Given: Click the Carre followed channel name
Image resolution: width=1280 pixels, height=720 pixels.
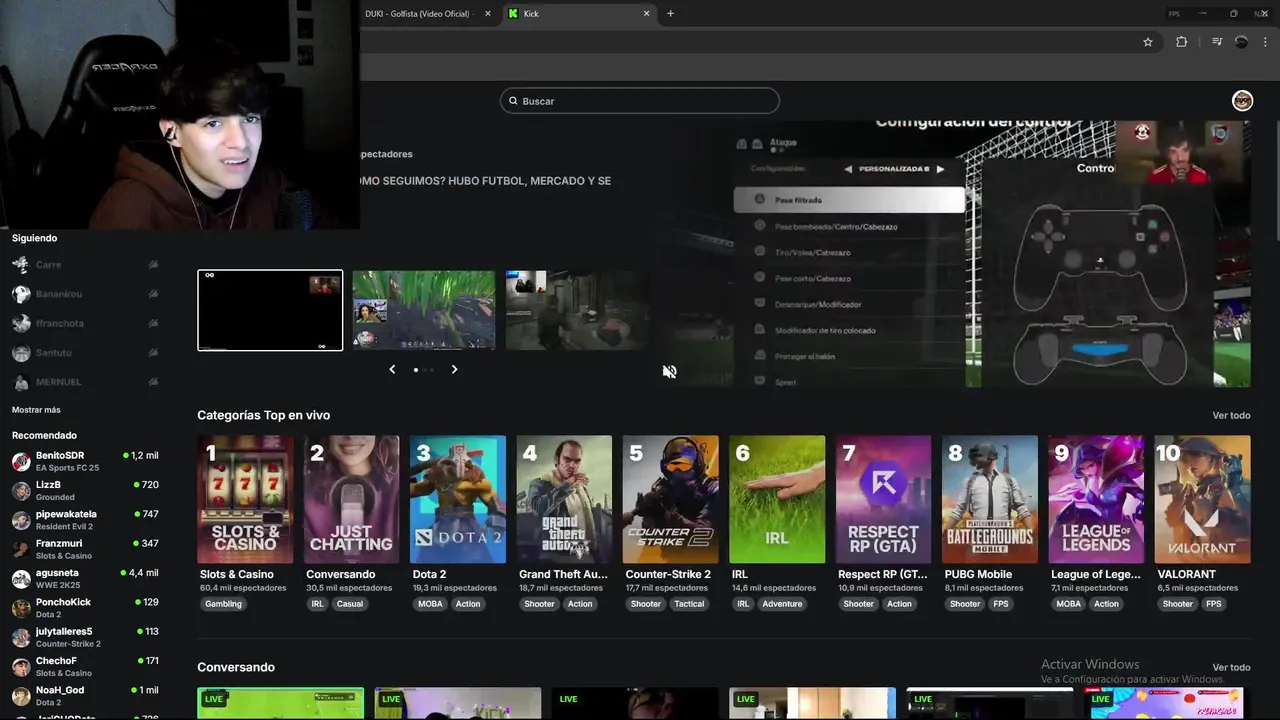Looking at the screenshot, I should (x=48, y=265).
